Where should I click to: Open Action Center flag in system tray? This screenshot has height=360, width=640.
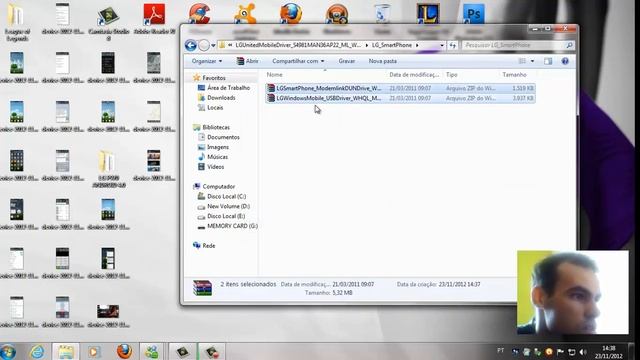click(x=560, y=351)
